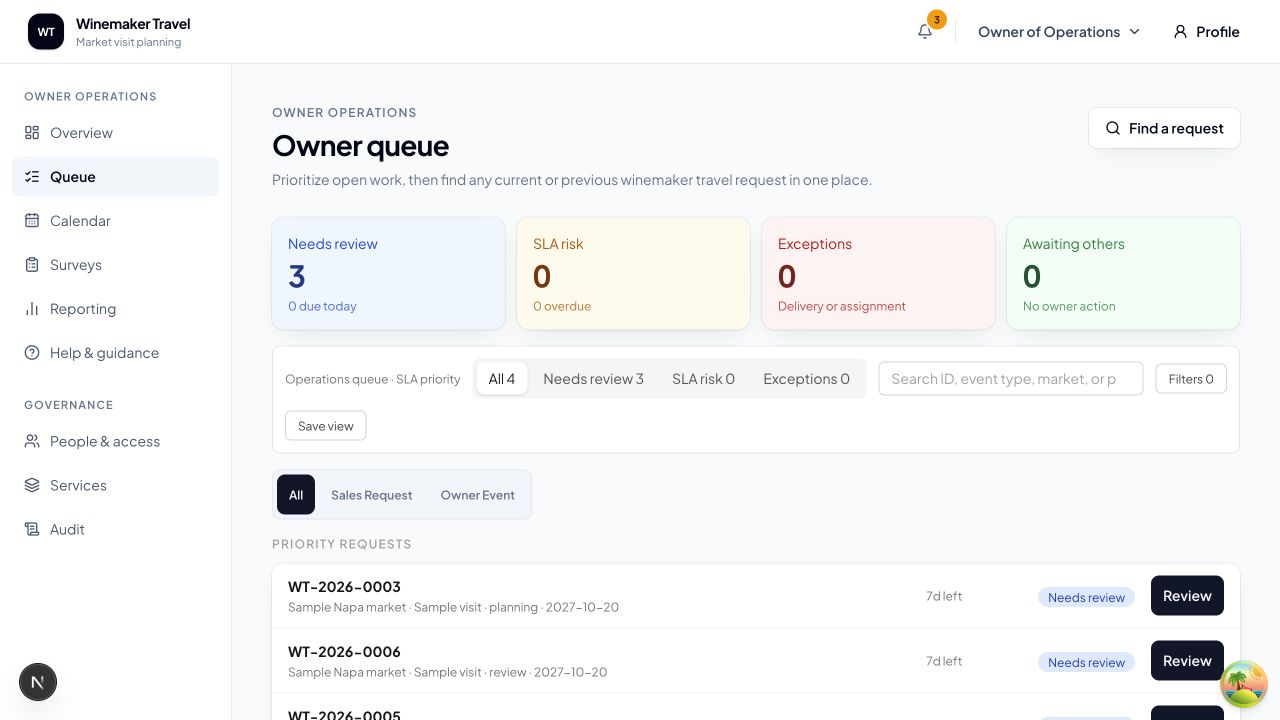The width and height of the screenshot is (1280, 720).
Task: Open the SLA risk summary card
Action: (633, 274)
